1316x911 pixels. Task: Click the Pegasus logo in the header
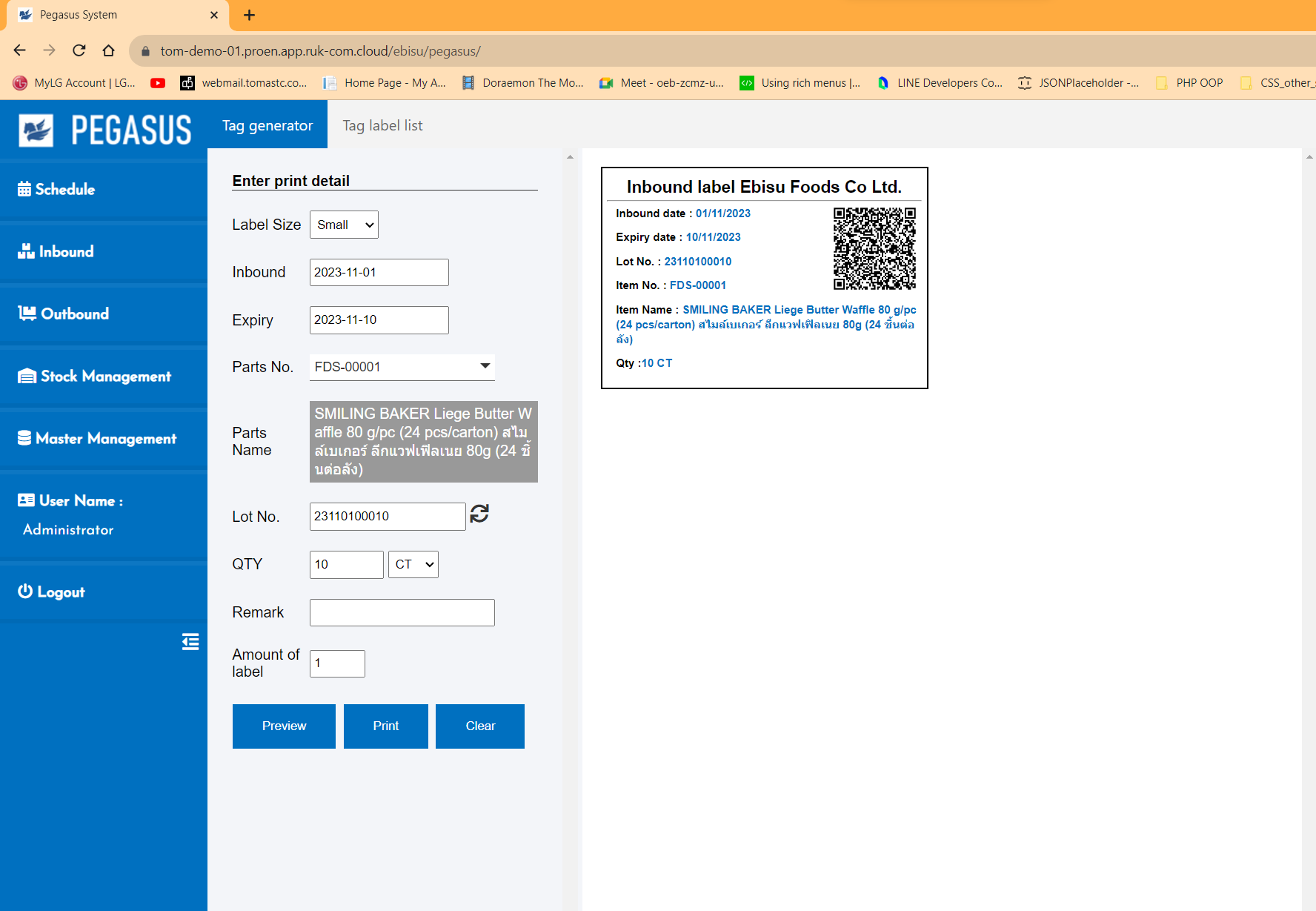coord(104,130)
